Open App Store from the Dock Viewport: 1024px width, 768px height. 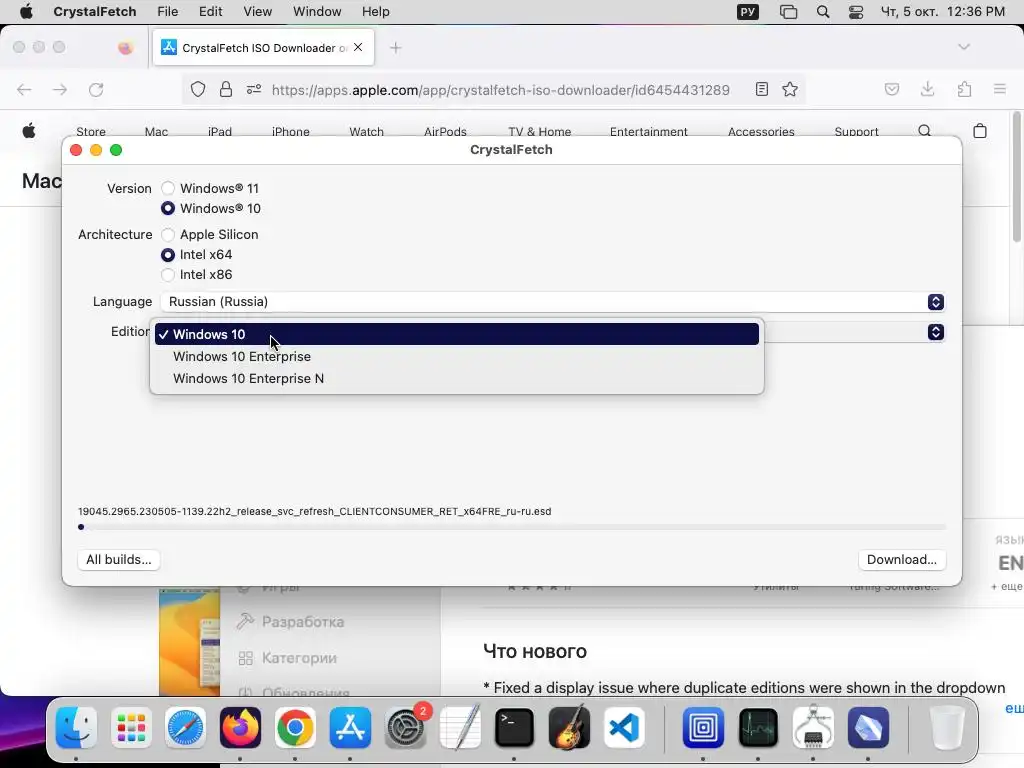click(x=350, y=728)
